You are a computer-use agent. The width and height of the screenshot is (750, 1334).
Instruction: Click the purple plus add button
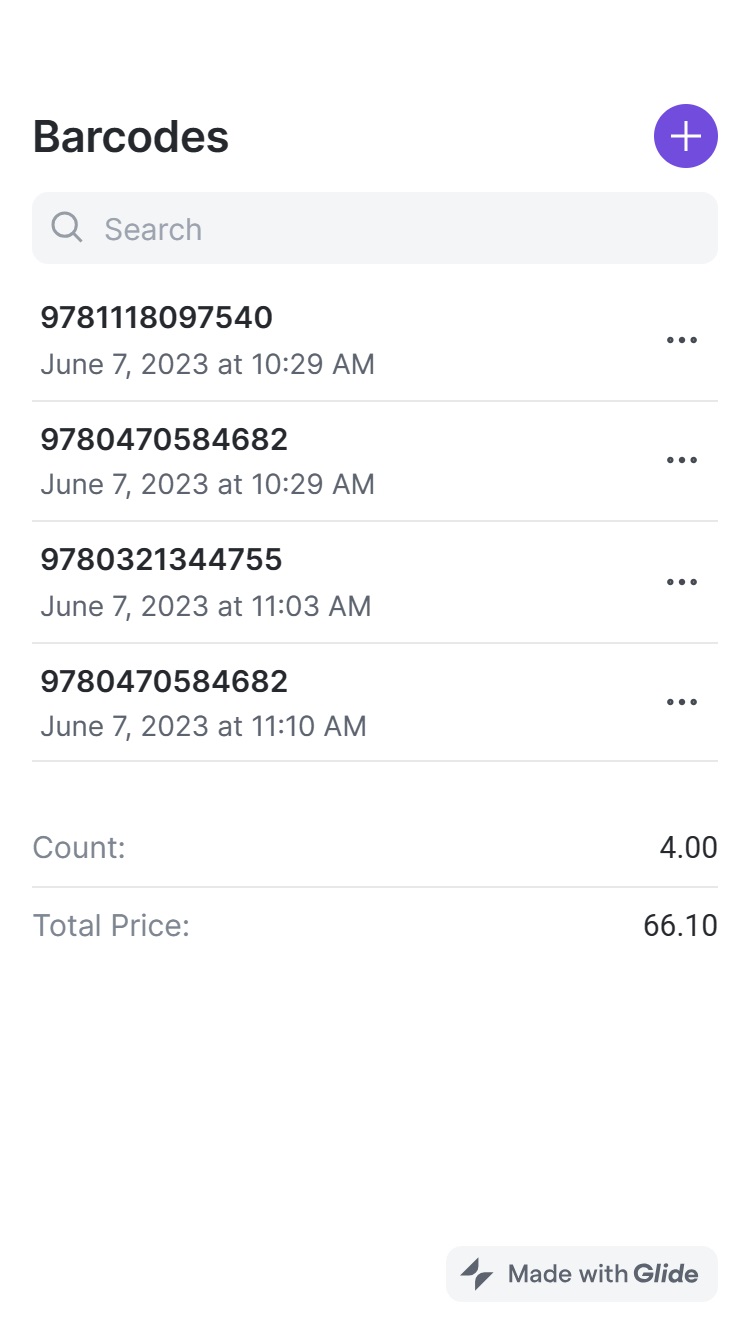click(686, 136)
